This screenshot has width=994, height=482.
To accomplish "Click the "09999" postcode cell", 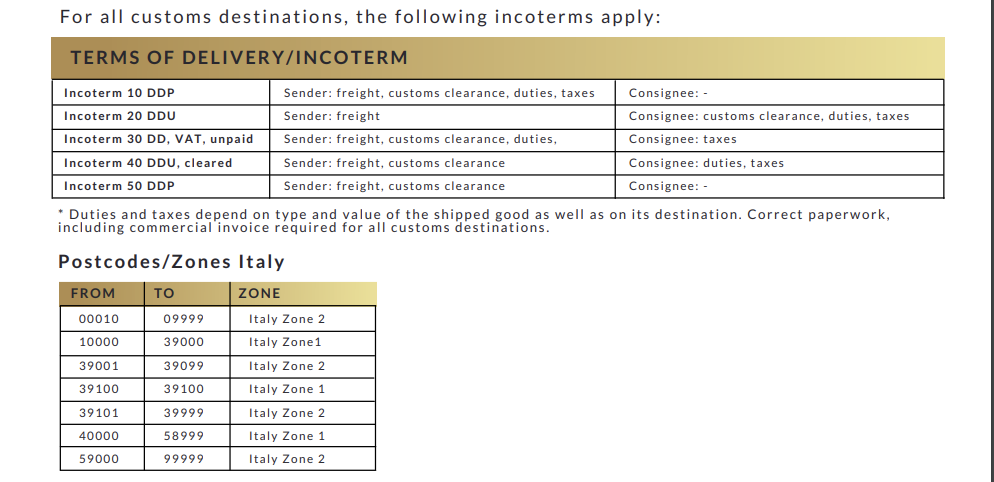I will (x=184, y=319).
